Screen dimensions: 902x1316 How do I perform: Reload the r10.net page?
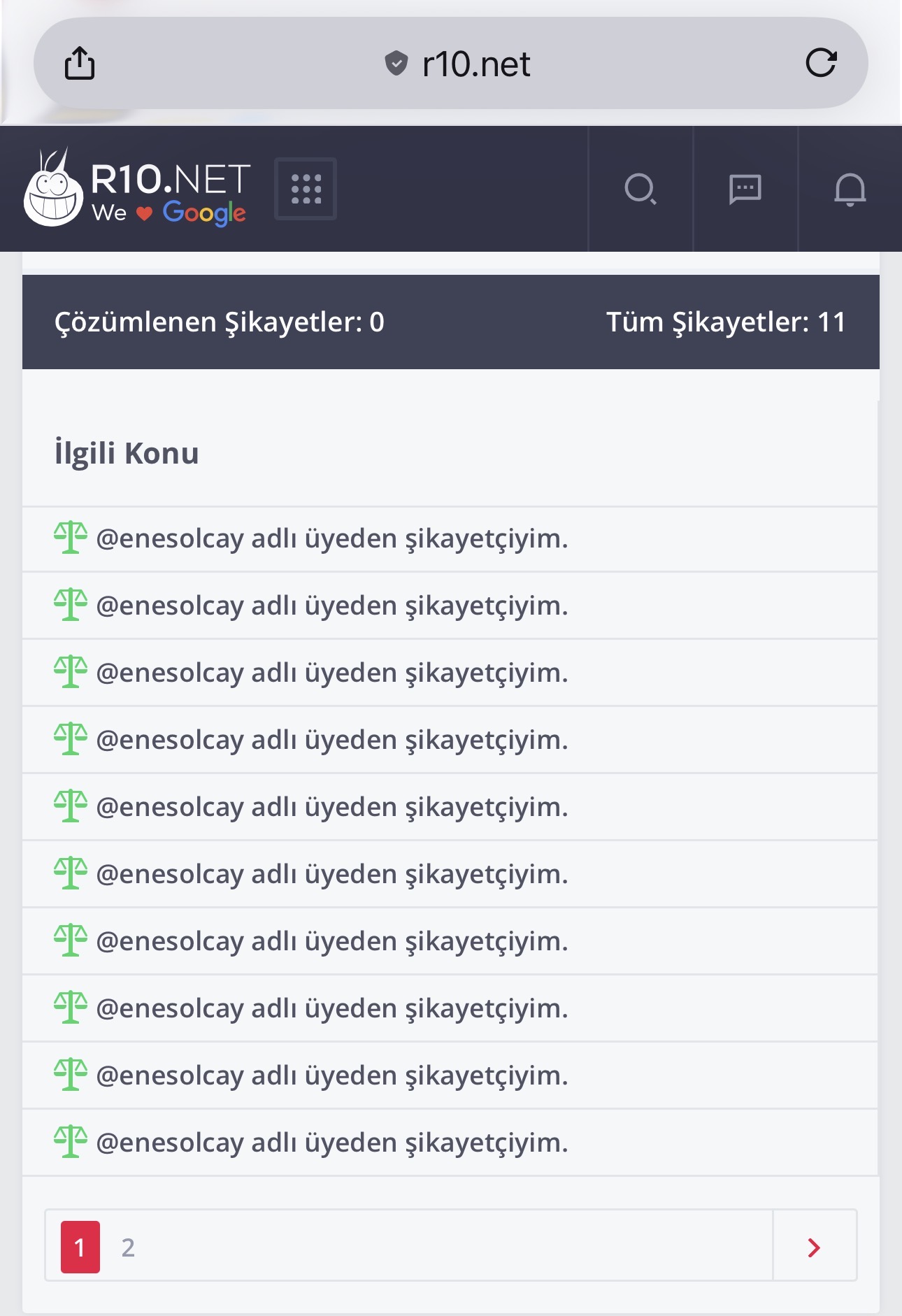[x=821, y=63]
